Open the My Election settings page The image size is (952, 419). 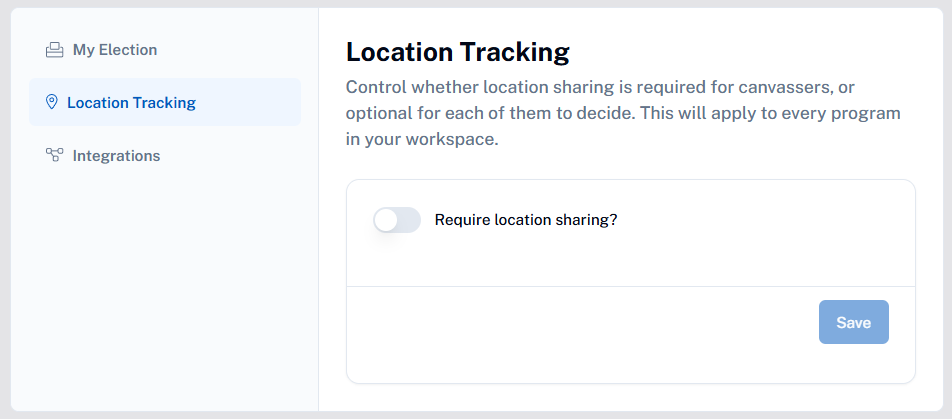(101, 50)
